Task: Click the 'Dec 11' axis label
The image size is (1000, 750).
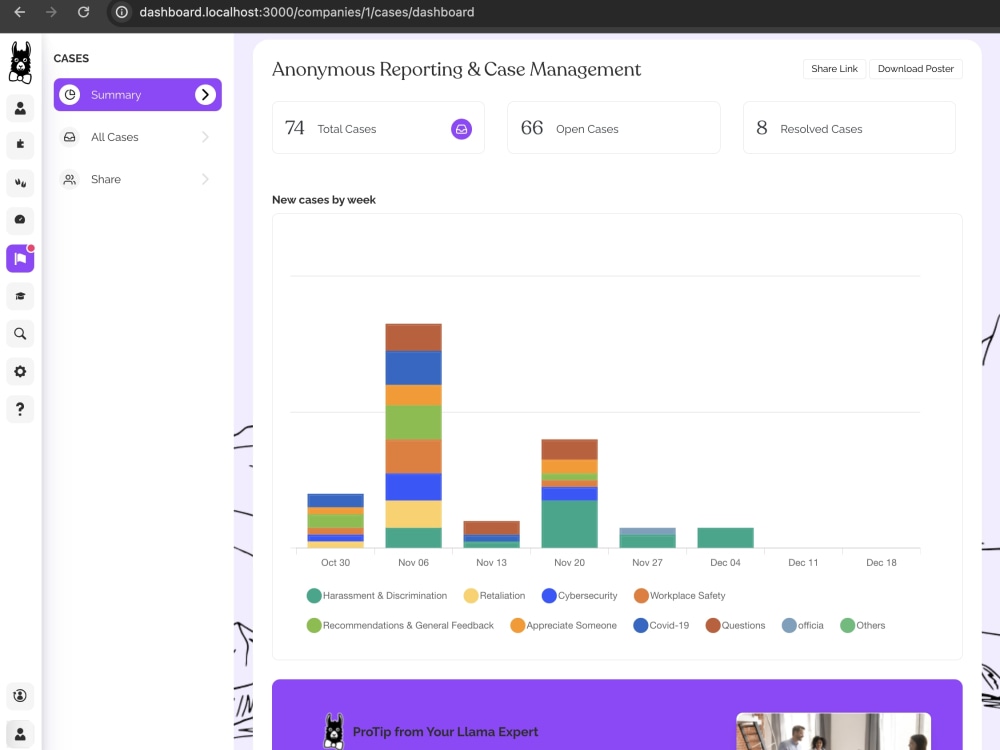Action: tap(803, 562)
